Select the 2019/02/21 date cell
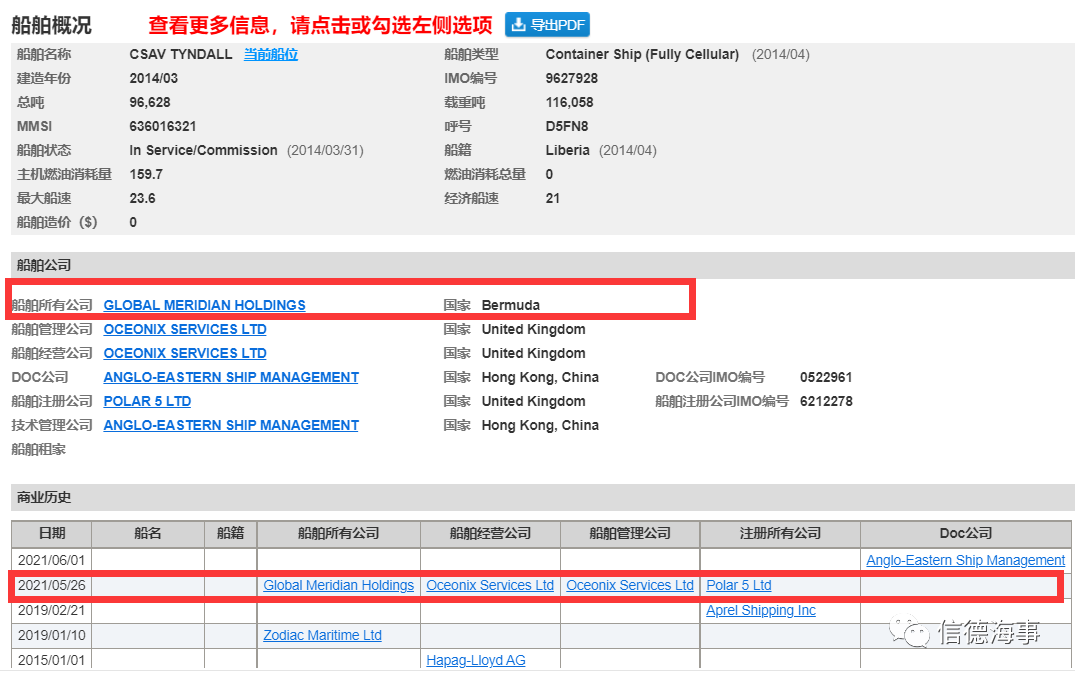This screenshot has height=679, width=1075. pos(51,610)
